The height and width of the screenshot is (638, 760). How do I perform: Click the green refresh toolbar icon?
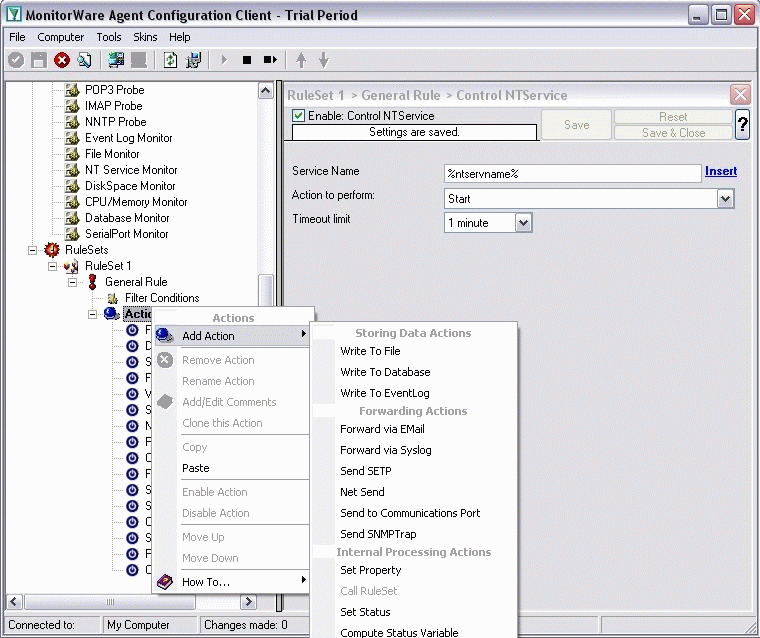[171, 60]
